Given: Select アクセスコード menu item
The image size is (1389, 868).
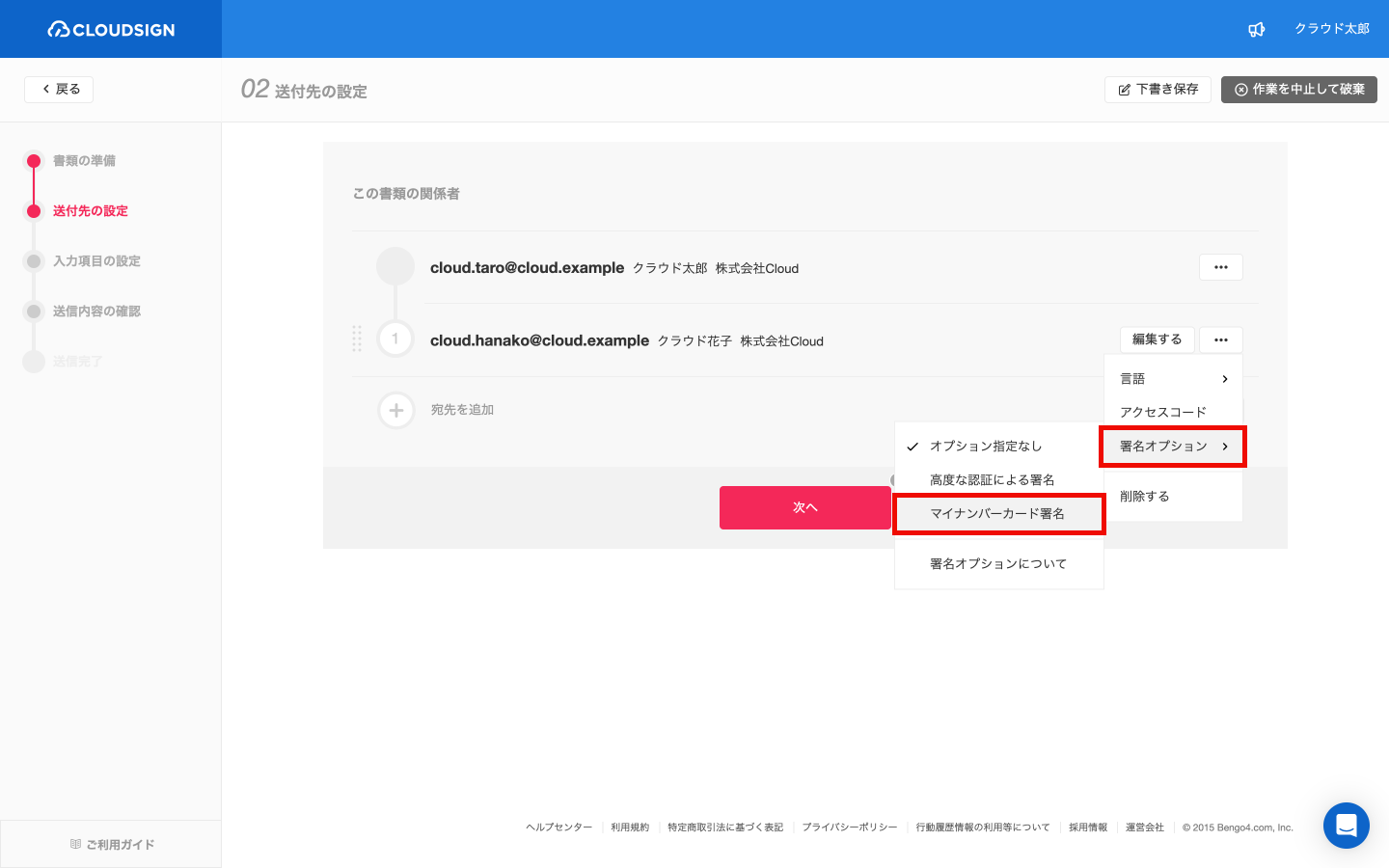Looking at the screenshot, I should click(x=1174, y=412).
